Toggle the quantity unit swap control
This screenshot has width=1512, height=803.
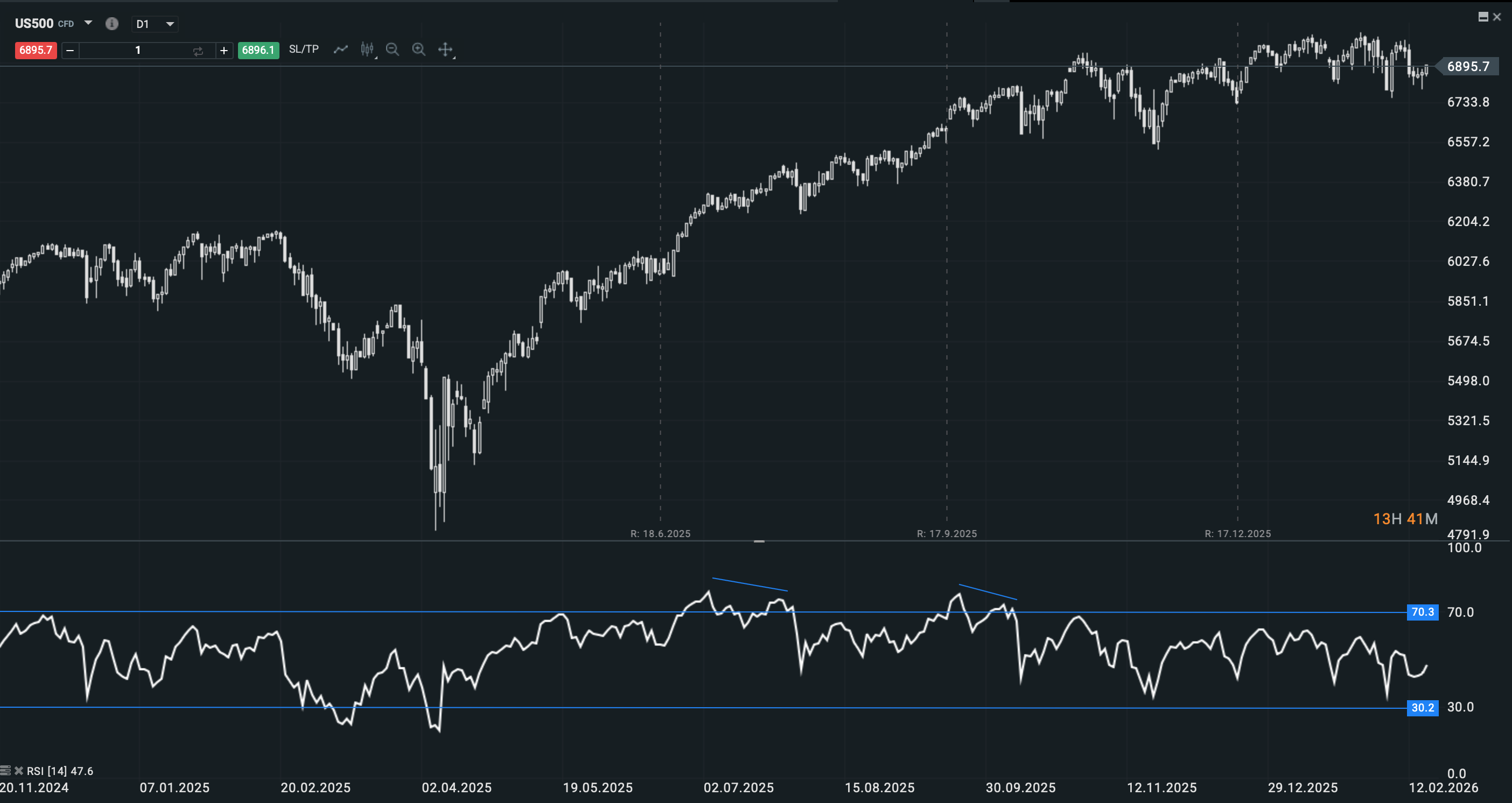click(x=198, y=50)
